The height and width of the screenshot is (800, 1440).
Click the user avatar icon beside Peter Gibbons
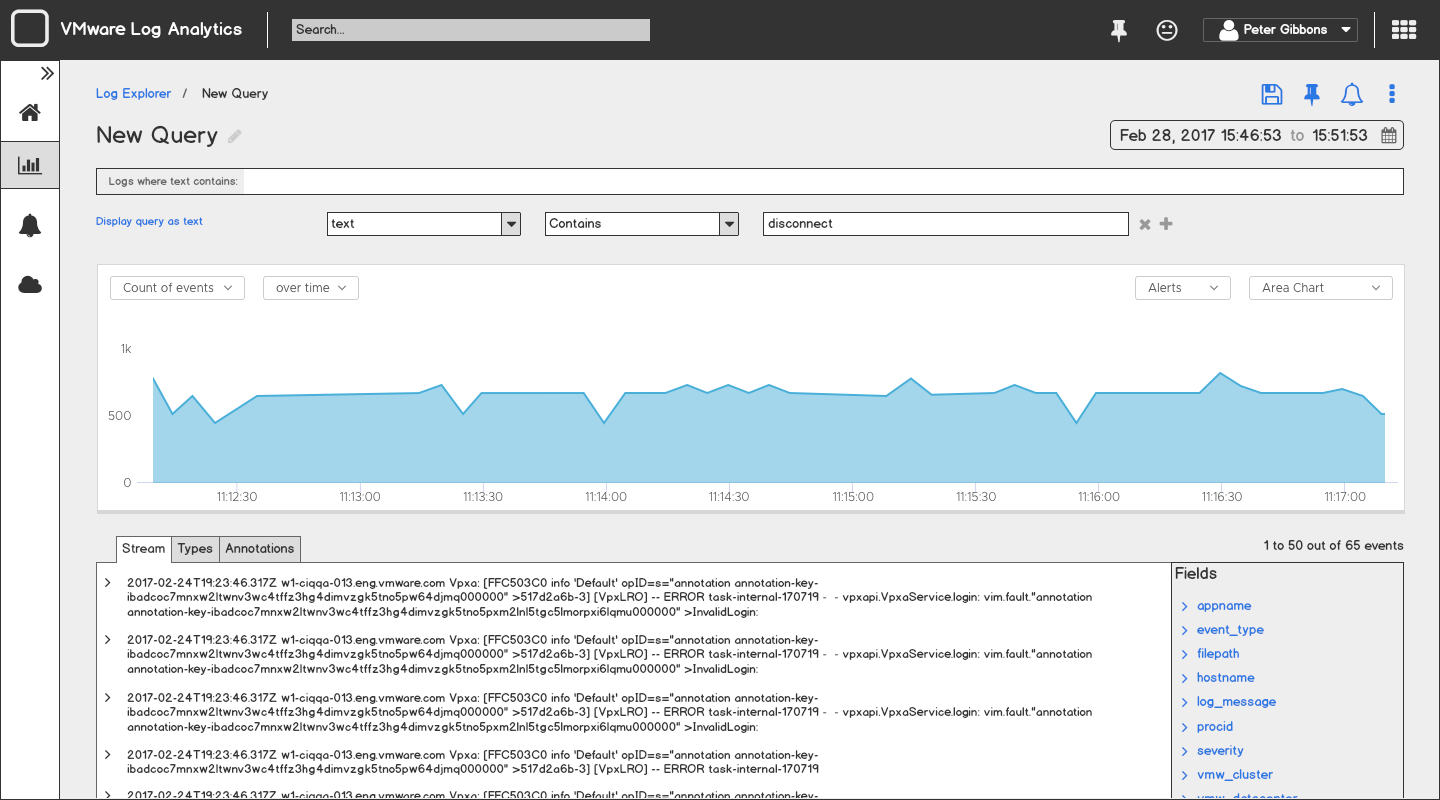(1228, 30)
